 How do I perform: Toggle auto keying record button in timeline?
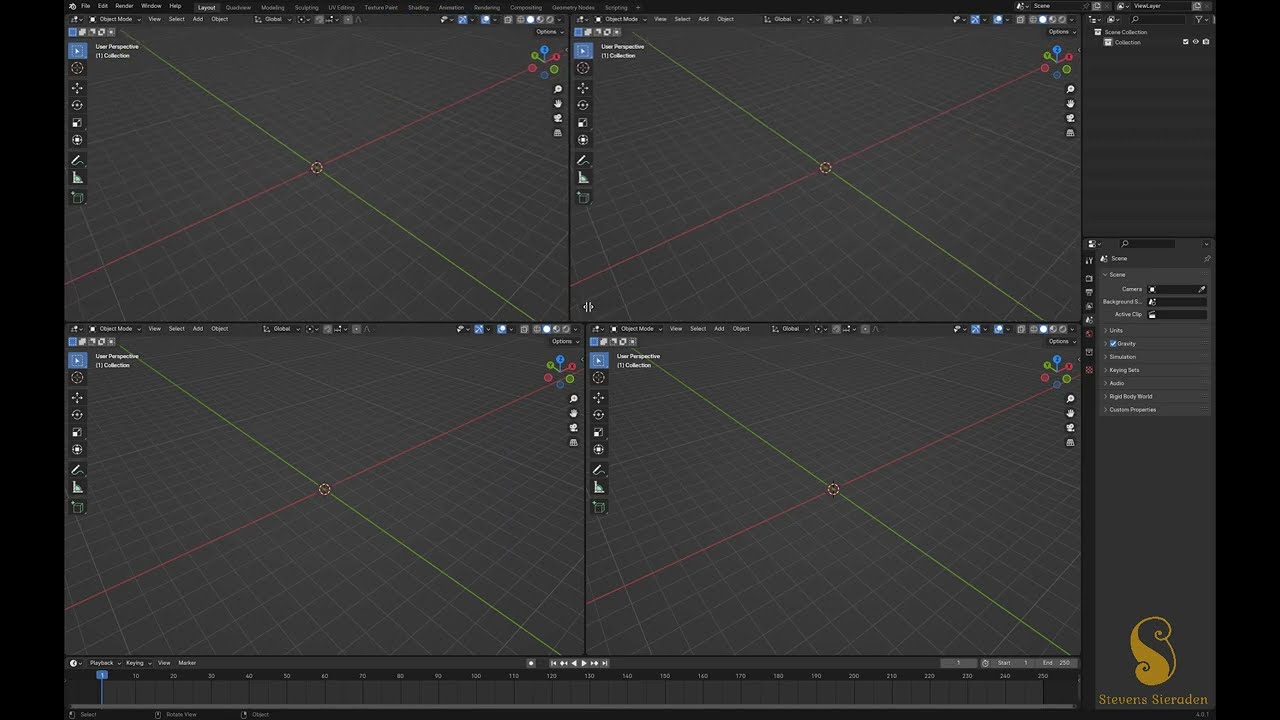pyautogui.click(x=531, y=663)
